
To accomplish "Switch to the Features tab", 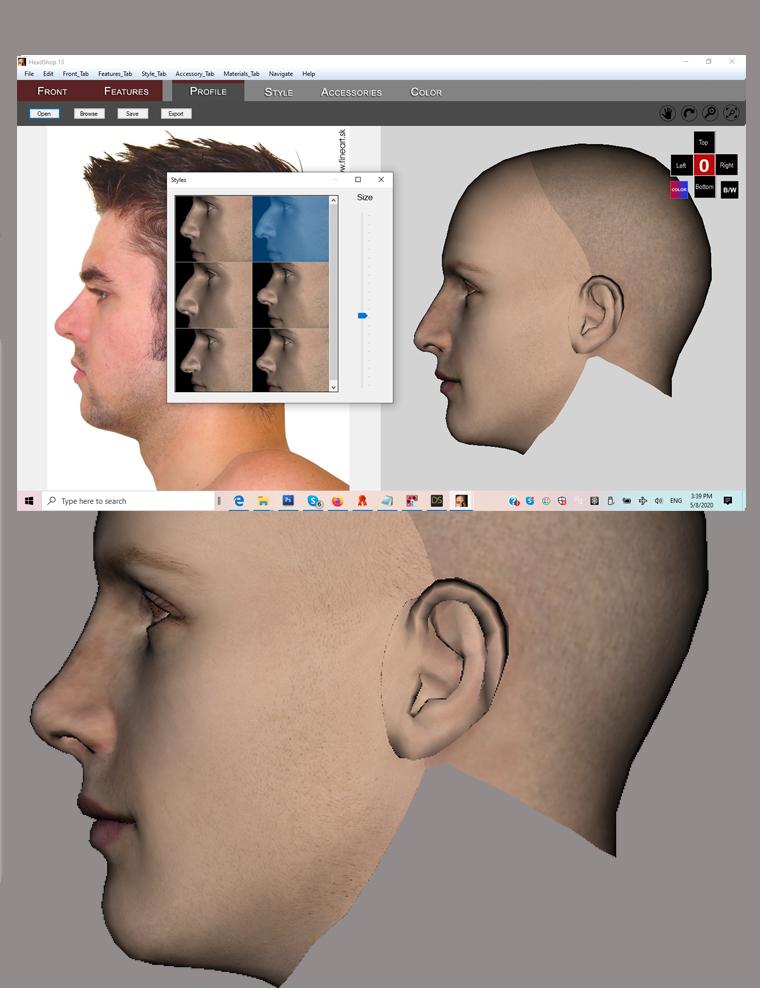I will tap(126, 91).
